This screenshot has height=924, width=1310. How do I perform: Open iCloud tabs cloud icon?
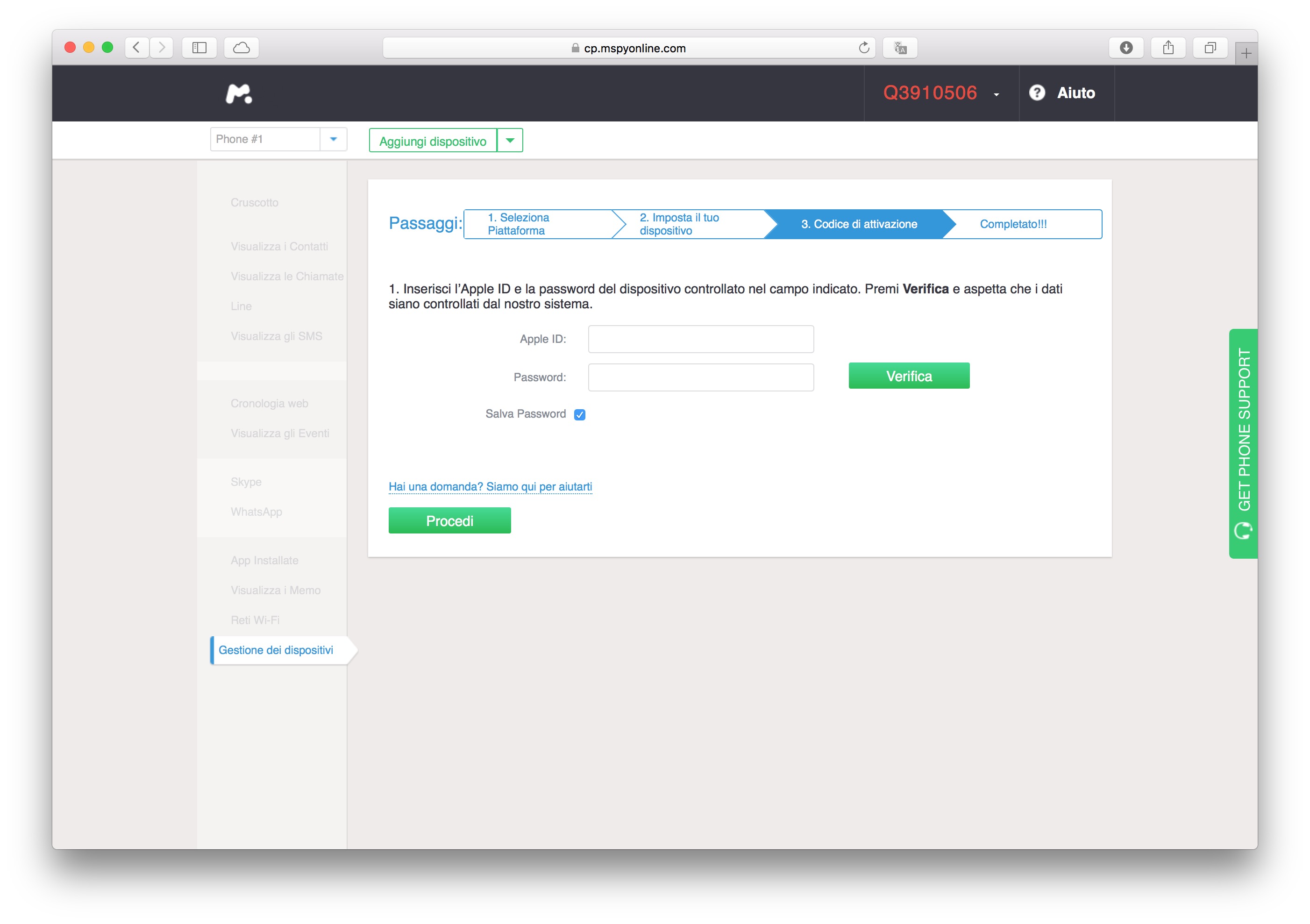pos(242,48)
